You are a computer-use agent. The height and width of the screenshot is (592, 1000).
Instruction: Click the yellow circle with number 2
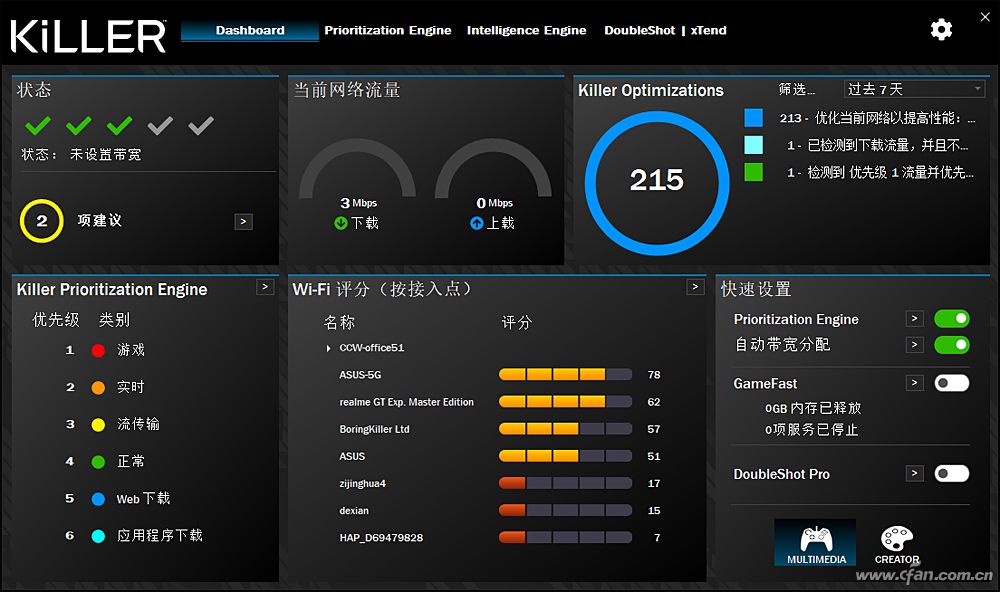pyautogui.click(x=41, y=221)
